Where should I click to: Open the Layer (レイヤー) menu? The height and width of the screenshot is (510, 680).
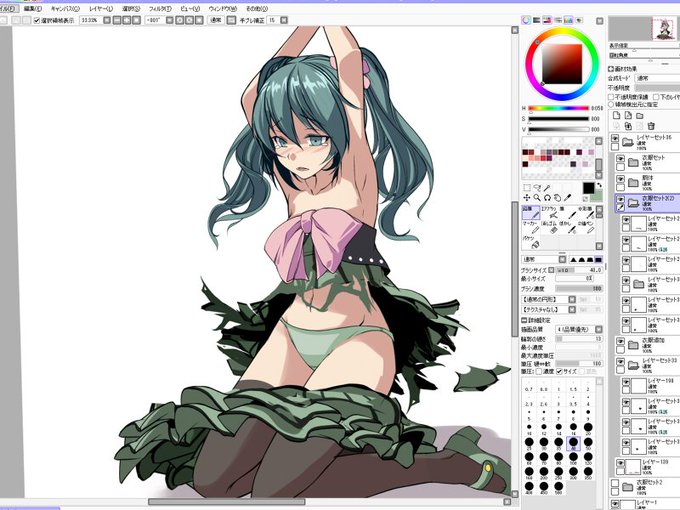[101, 9]
